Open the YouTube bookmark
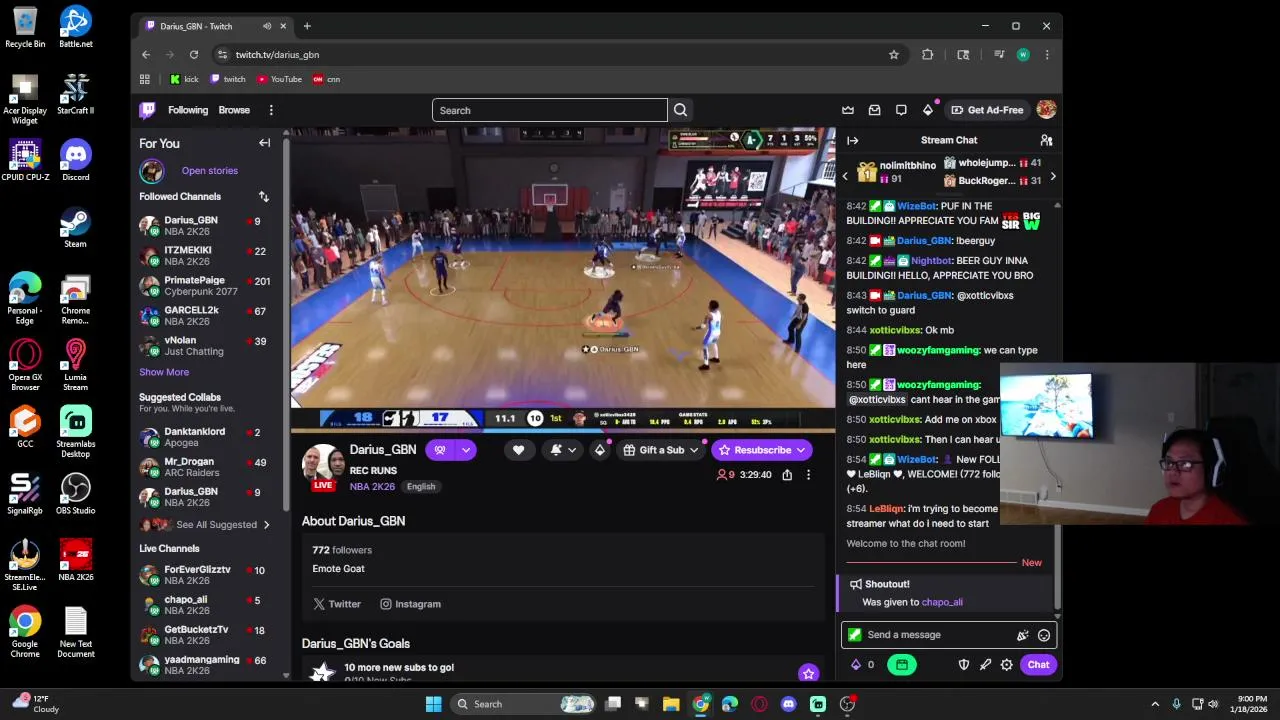This screenshot has height=720, width=1280. tap(279, 79)
